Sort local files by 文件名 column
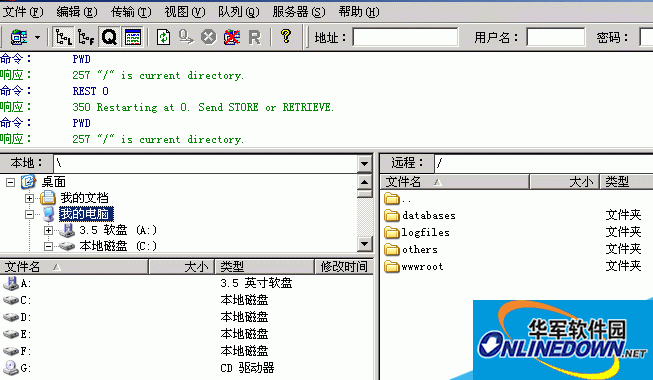Viewport: 653px width, 380px height. pos(74,267)
